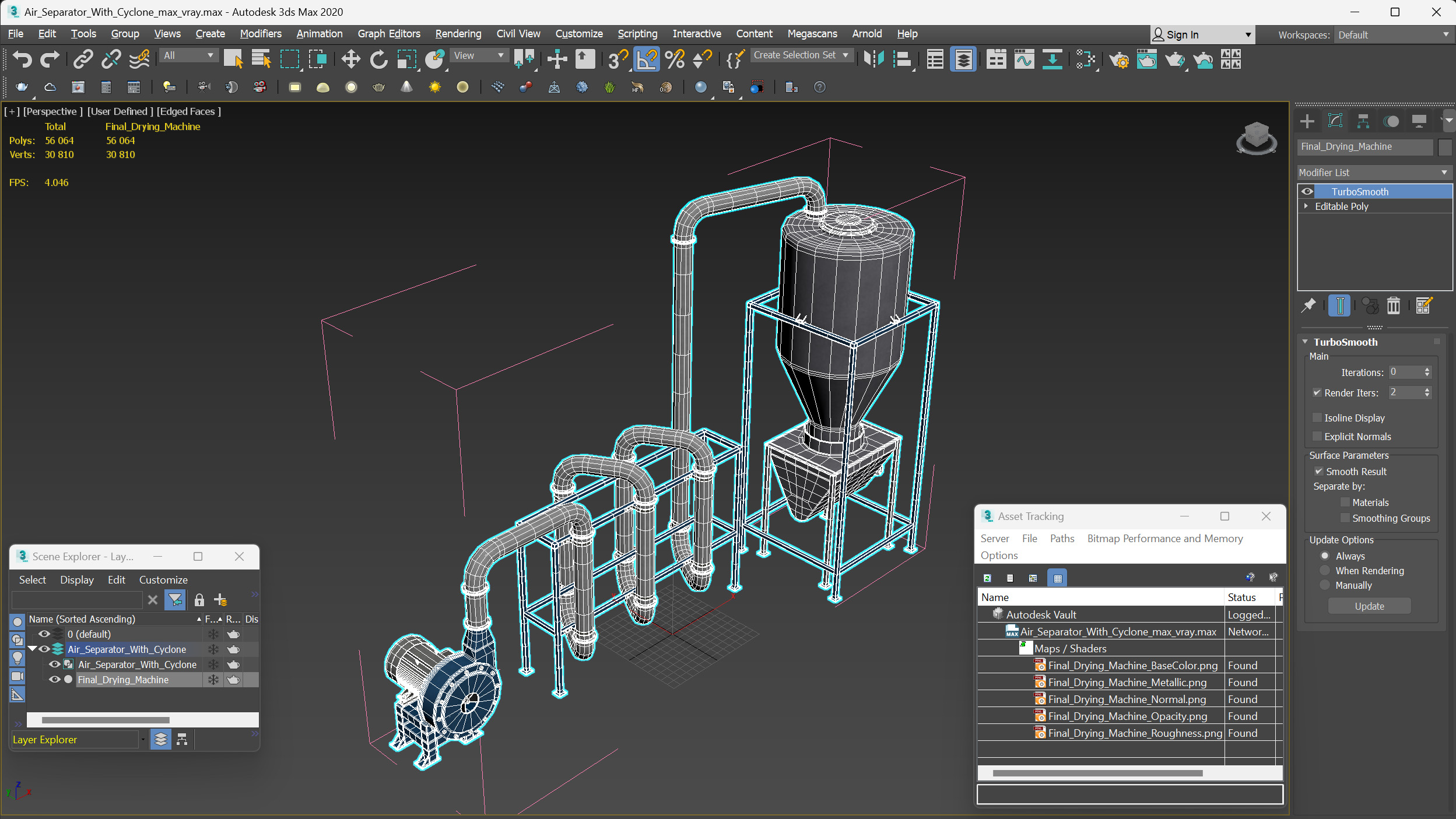Viewport: 1456px width, 819px height.
Task: Click add new layer icon in Scene Explorer
Action: (220, 600)
